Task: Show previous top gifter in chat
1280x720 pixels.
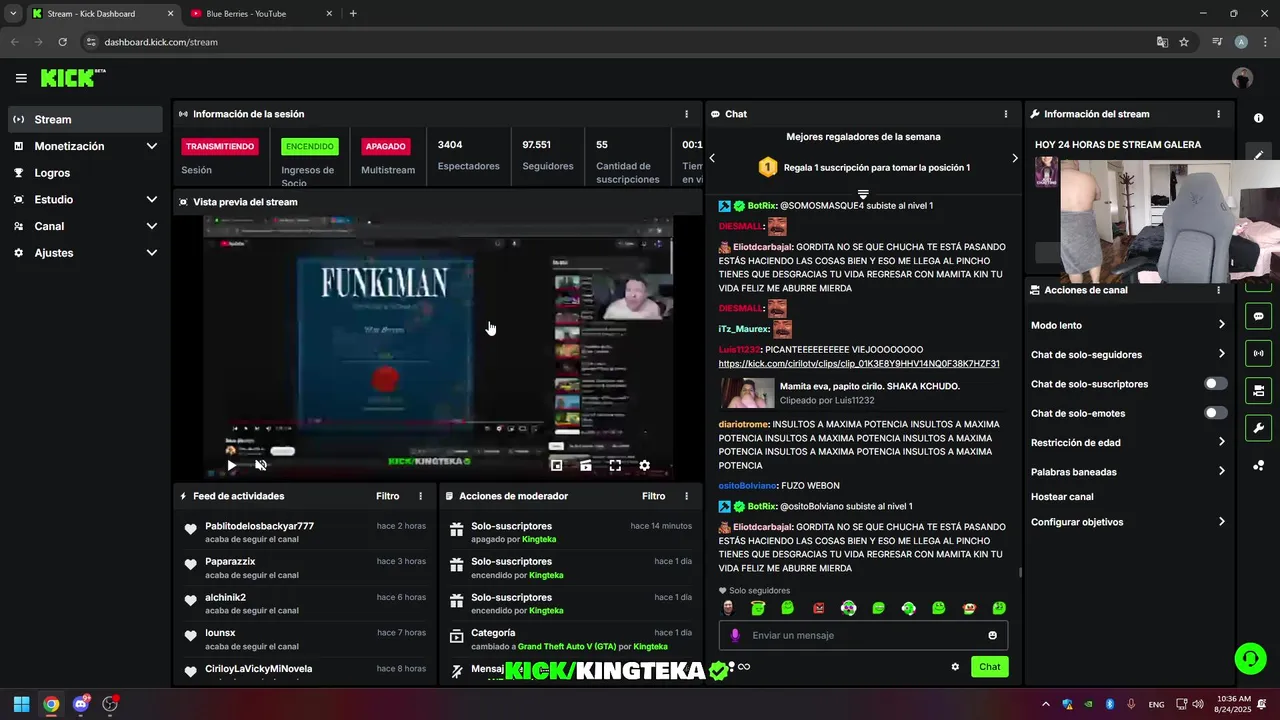Action: (712, 158)
